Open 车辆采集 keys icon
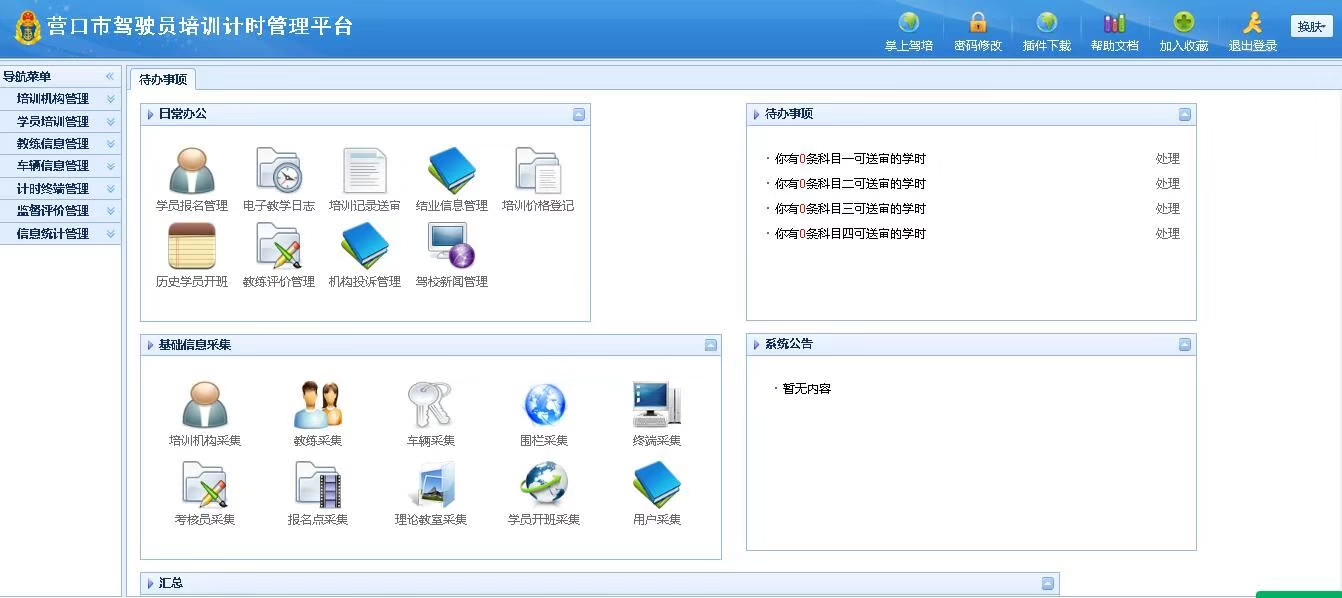The image size is (1342, 598). pyautogui.click(x=431, y=405)
